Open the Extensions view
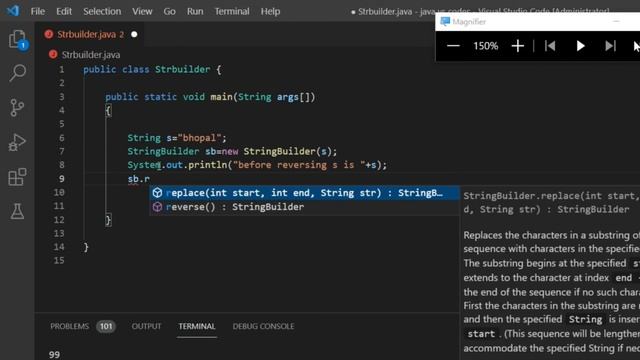Screen dimensions: 640x360 (x=17, y=177)
